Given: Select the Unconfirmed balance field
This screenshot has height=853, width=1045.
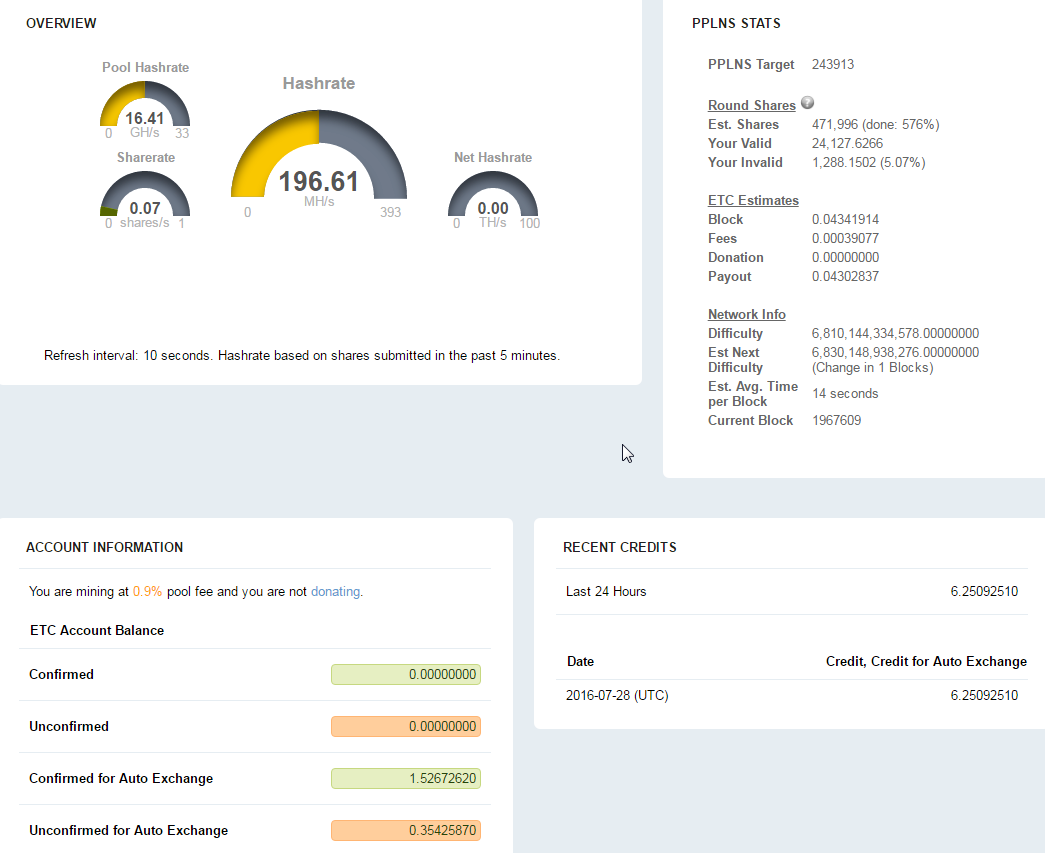Looking at the screenshot, I should click(406, 727).
